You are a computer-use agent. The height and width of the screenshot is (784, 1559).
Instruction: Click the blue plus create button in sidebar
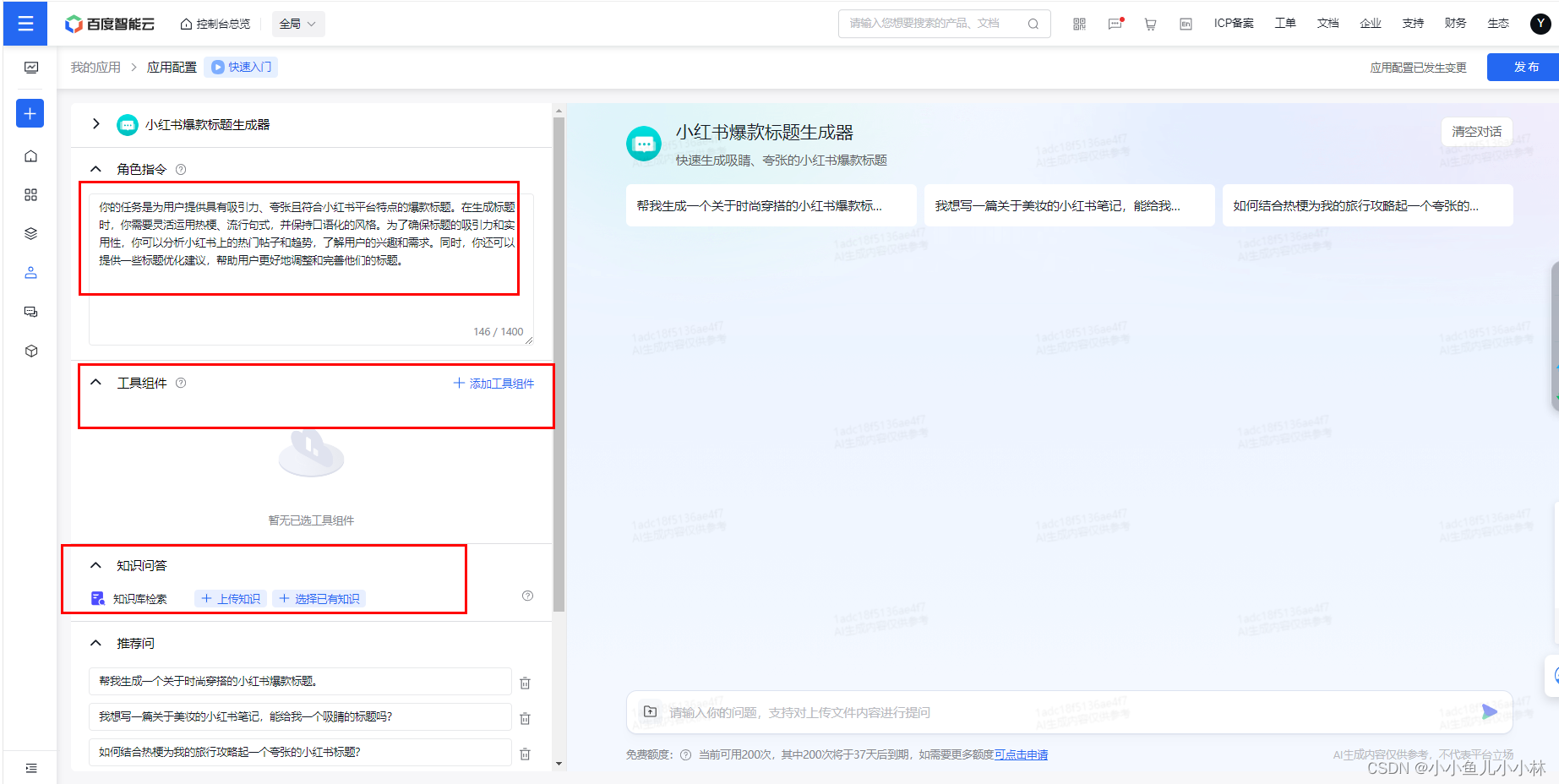30,113
